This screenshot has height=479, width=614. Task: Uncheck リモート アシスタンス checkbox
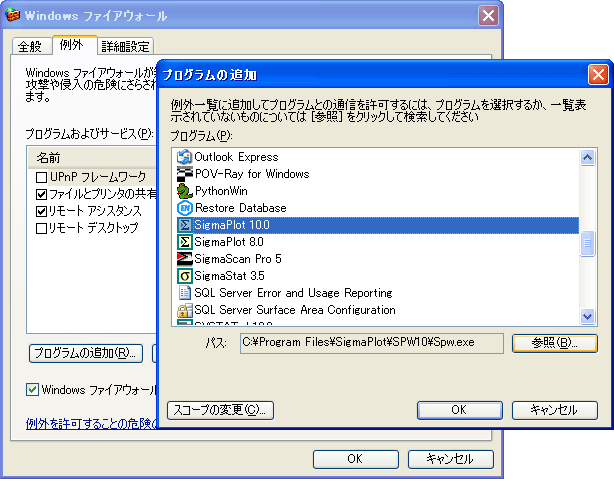[42, 211]
